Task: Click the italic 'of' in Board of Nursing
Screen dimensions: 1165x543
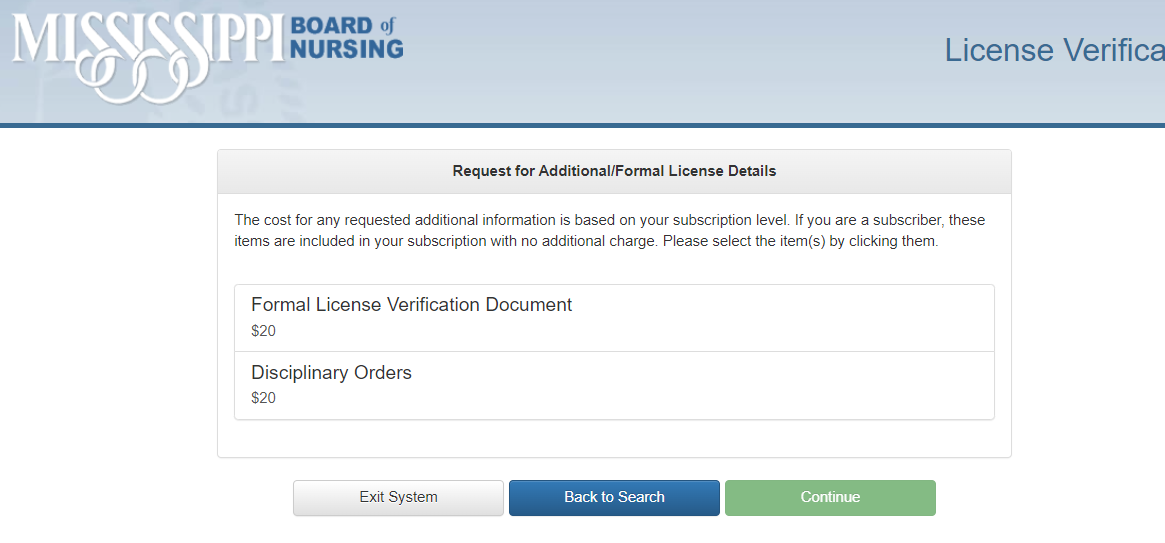Action: (386, 25)
